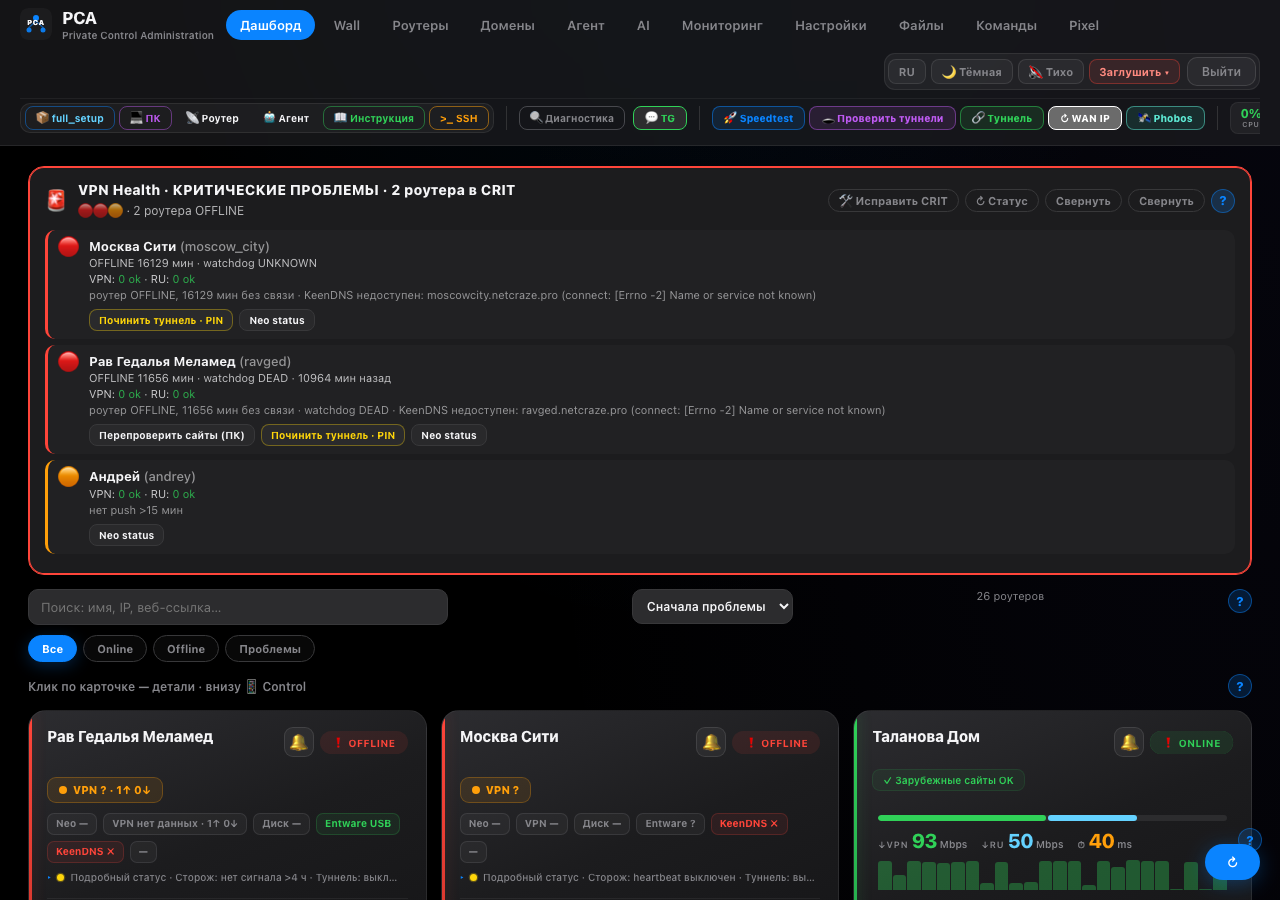Click VPN/RU speed bar on Таланова Дом
Viewport: 1280px width, 900px height.
[x=1052, y=818]
